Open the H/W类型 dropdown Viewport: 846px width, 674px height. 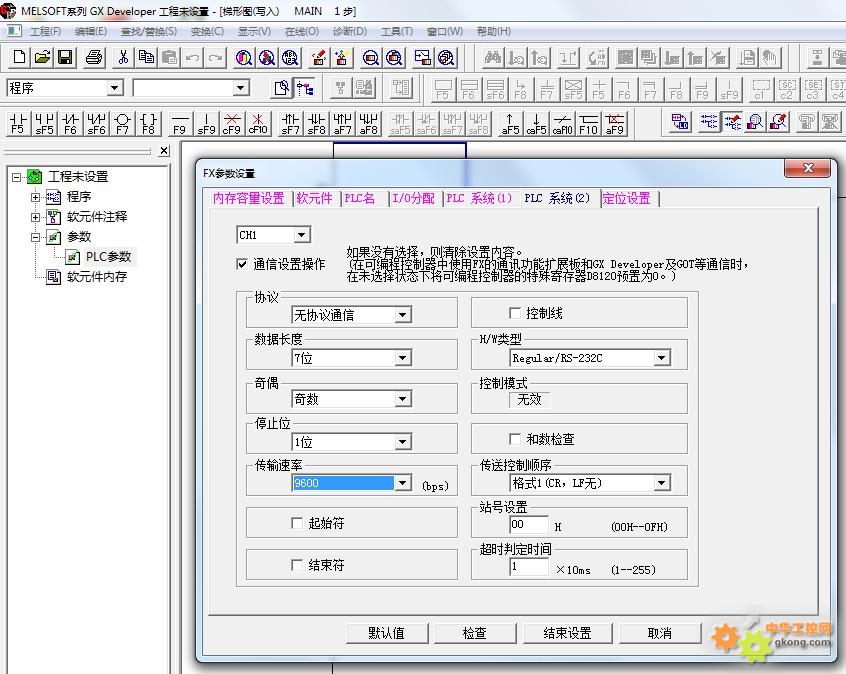(662, 357)
